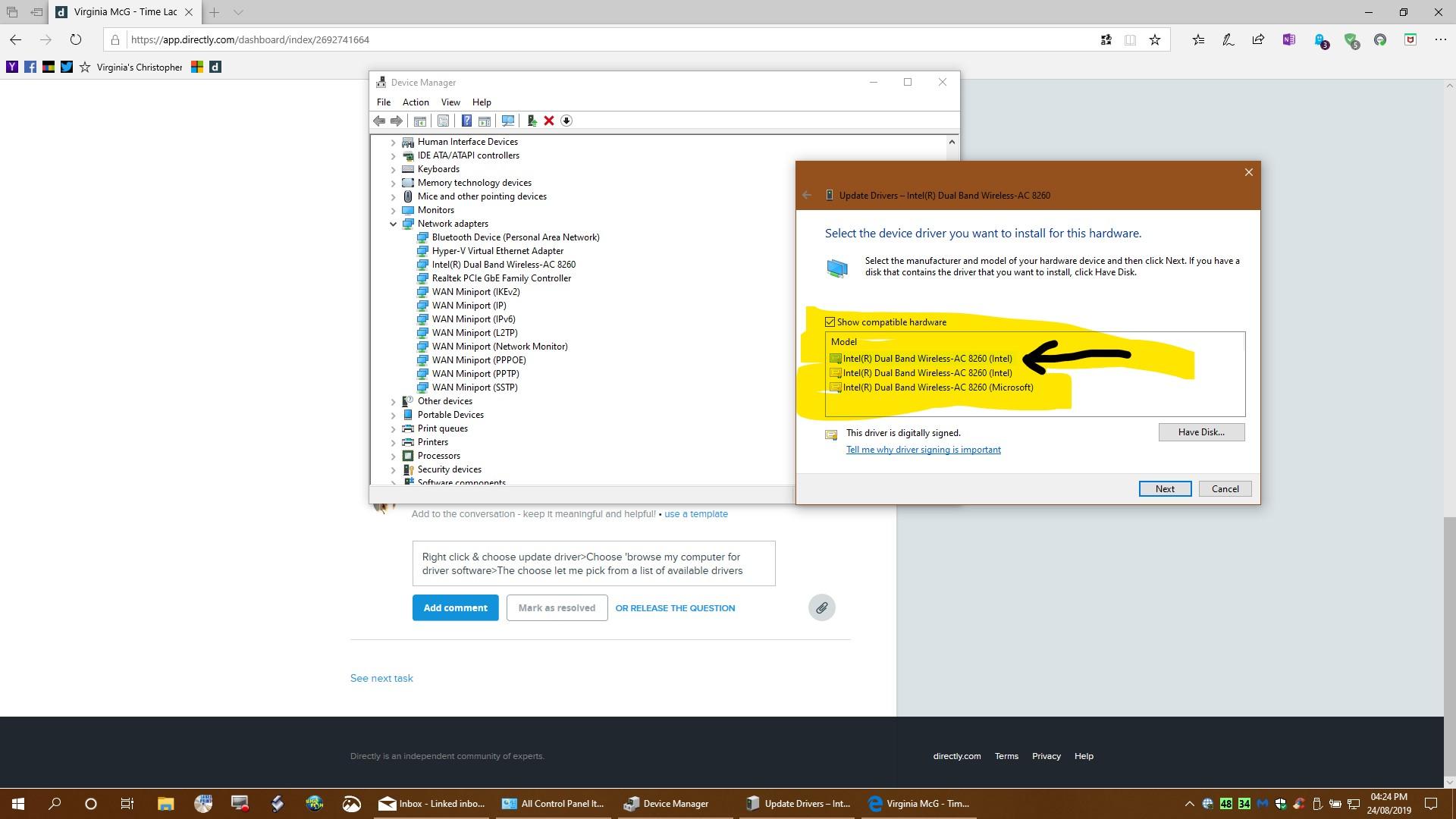Screen dimensions: 1456x819
Task: Select the Wireless-AC 8260 (Microsoft) driver entry
Action: 931,388
